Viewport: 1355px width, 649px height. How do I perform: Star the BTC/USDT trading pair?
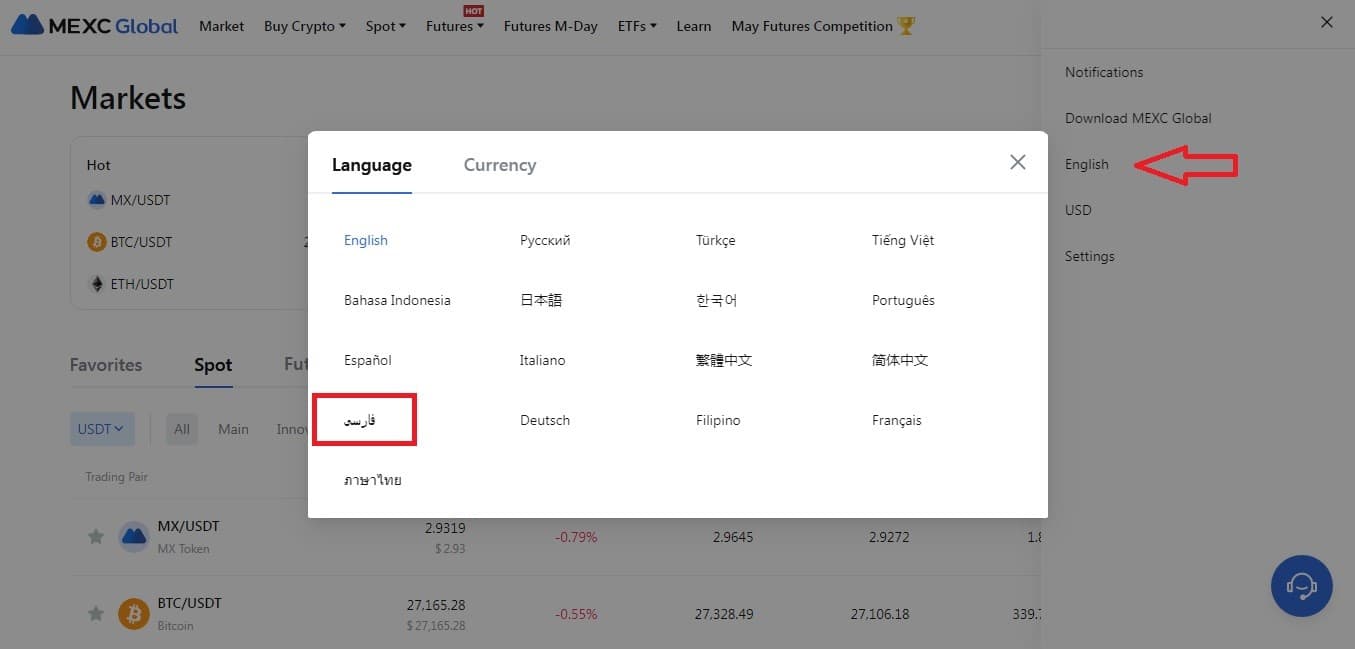point(96,613)
